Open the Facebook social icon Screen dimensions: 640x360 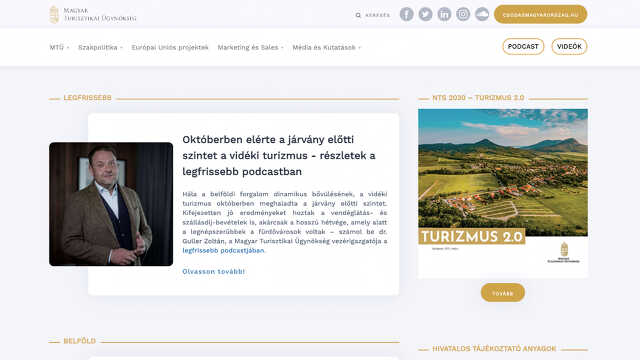[407, 14]
